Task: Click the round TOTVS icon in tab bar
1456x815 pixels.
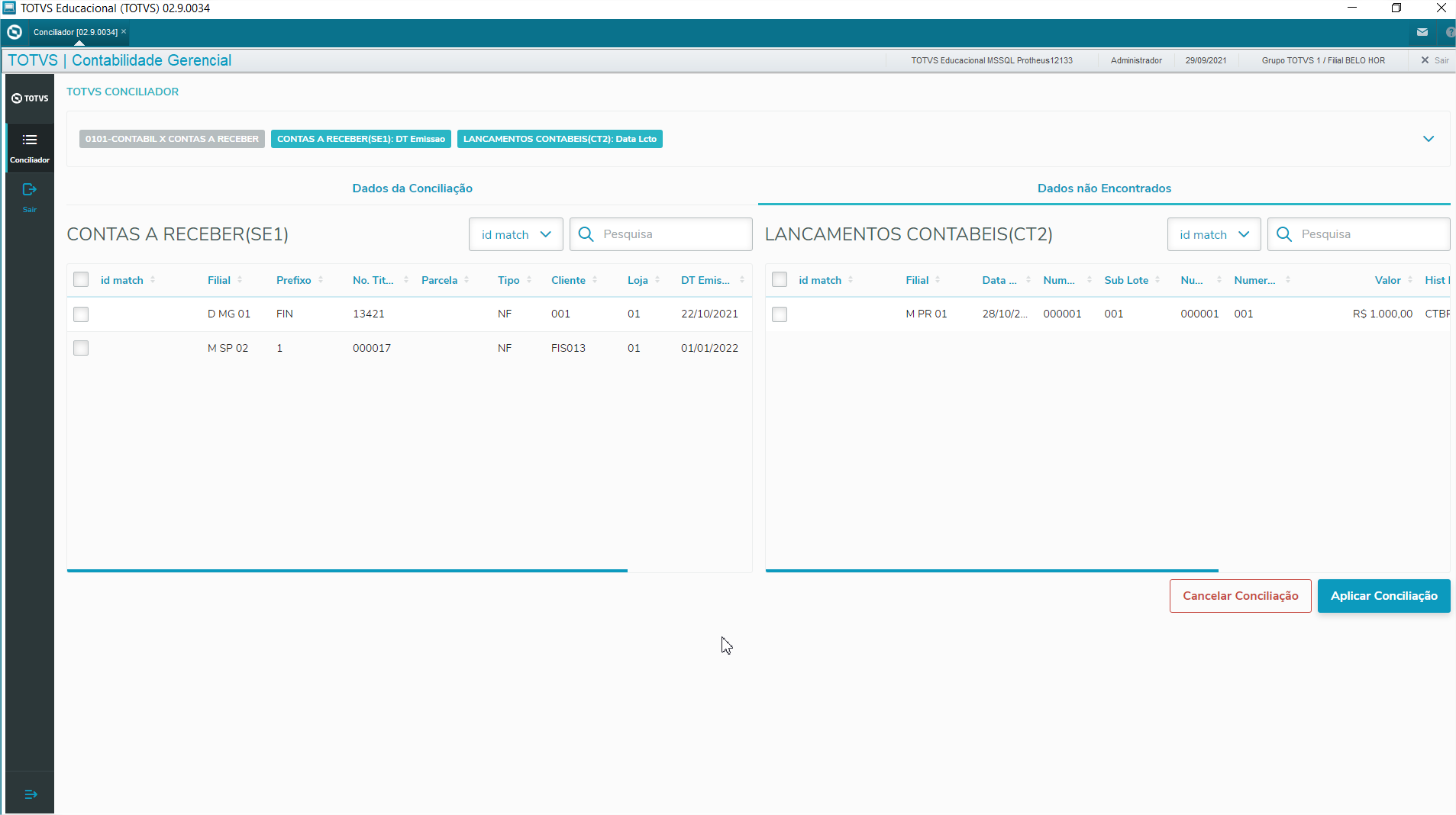Action: point(15,32)
